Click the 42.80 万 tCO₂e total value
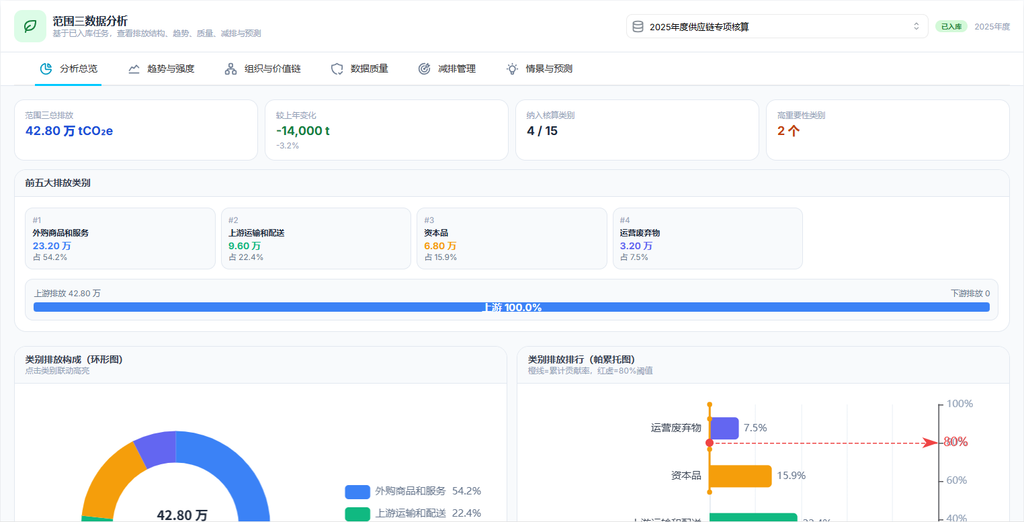The width and height of the screenshot is (1024, 522). click(69, 131)
